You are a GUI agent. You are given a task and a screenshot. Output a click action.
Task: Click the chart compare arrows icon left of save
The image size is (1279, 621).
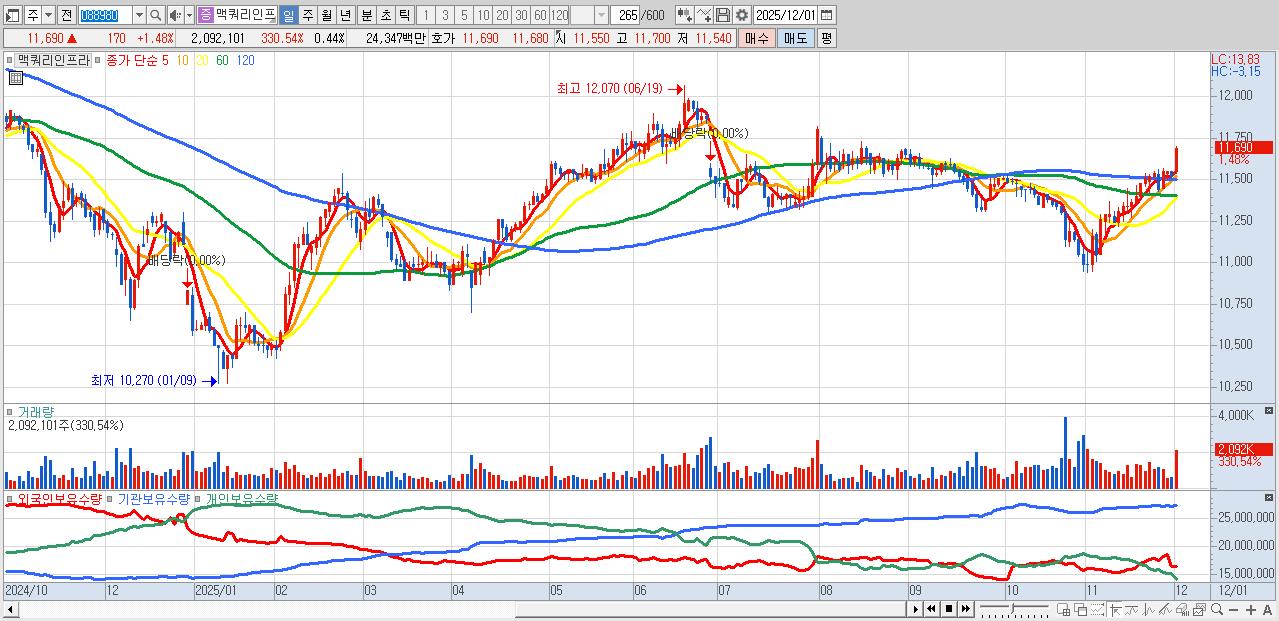(684, 15)
